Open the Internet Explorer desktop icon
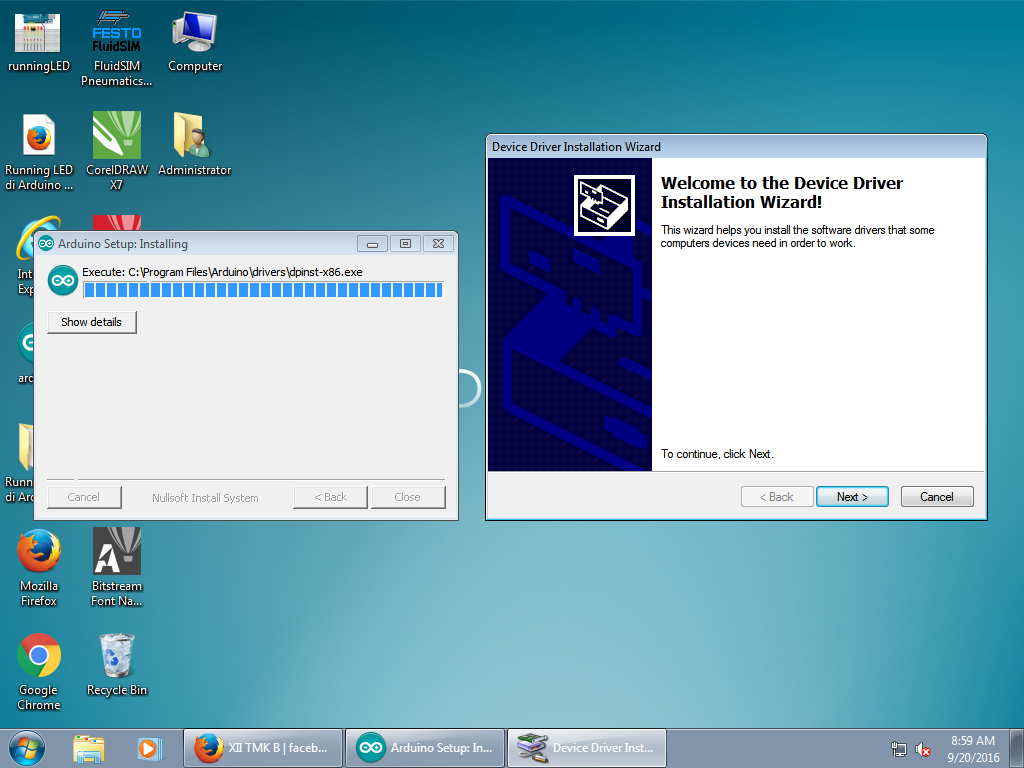Viewport: 1024px width, 768px height. tap(26, 255)
